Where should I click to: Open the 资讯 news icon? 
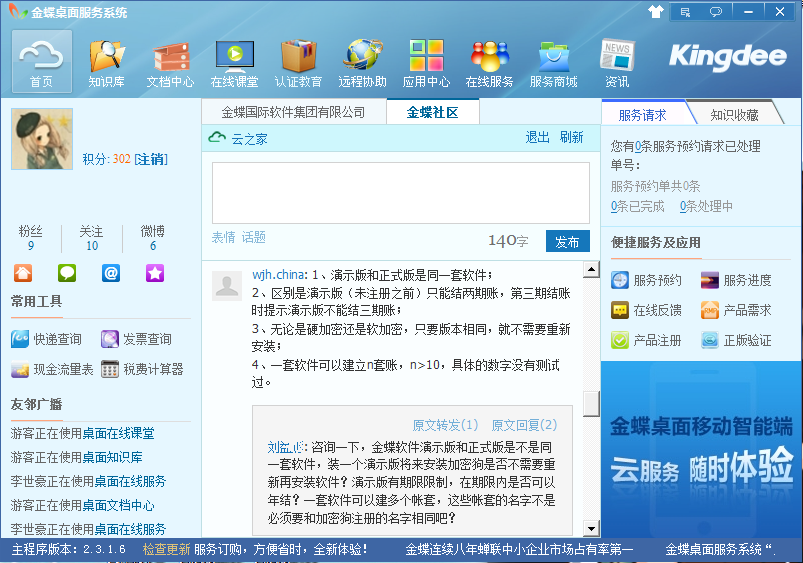[617, 63]
